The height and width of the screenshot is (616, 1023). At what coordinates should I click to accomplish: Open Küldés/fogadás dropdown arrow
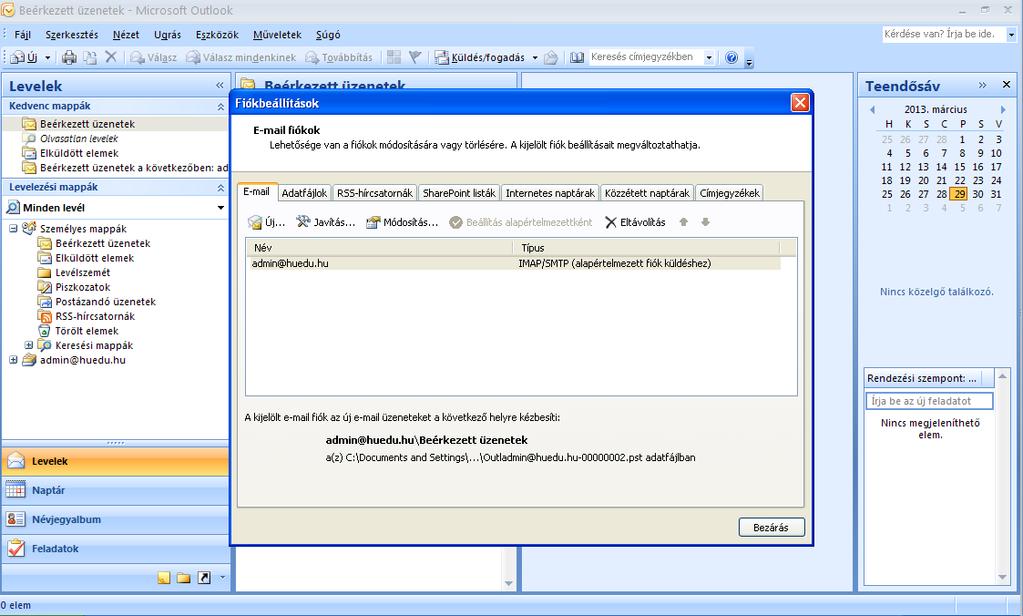pos(535,57)
